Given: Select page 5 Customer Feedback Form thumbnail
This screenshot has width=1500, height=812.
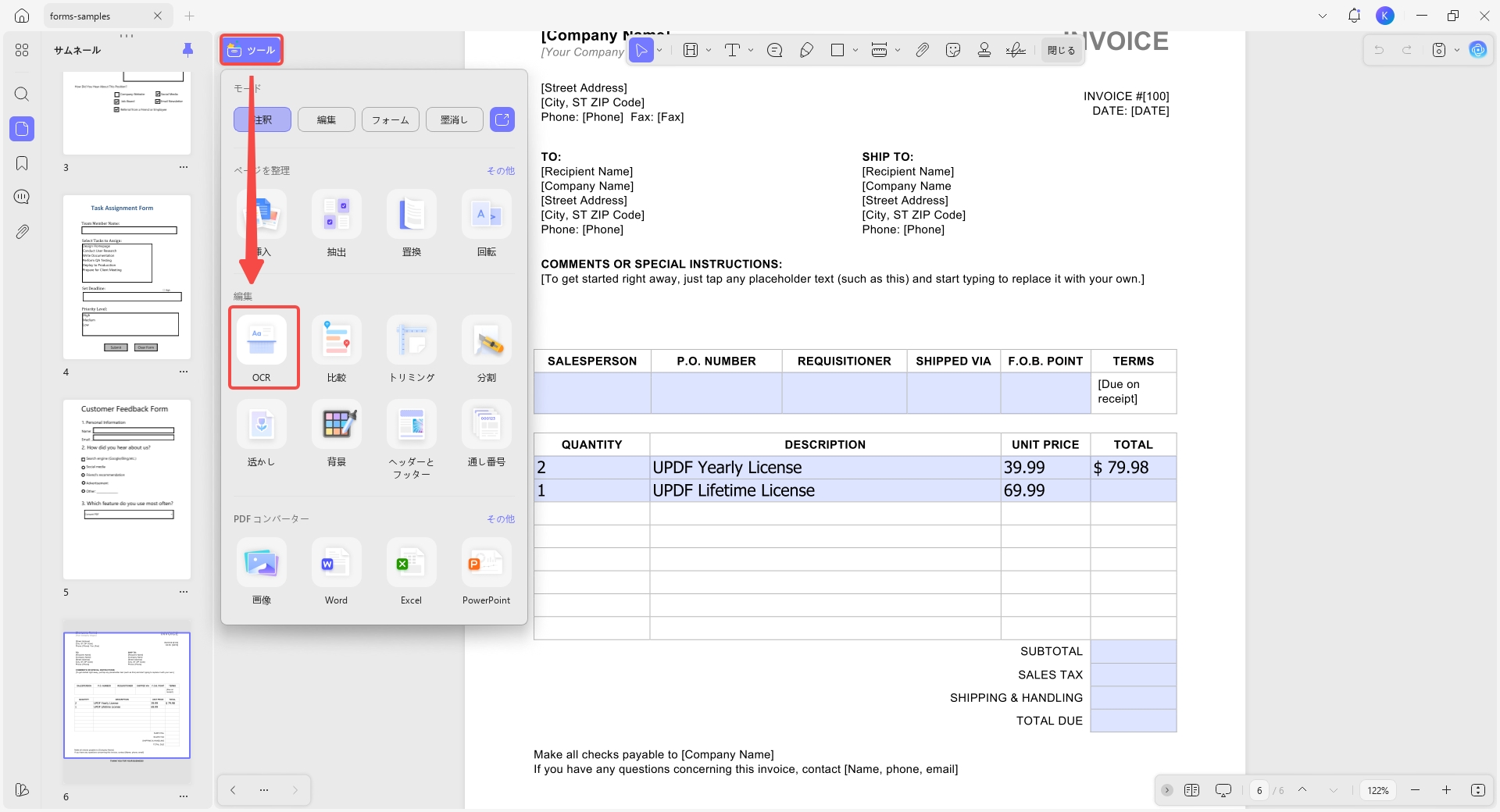Looking at the screenshot, I should point(127,490).
